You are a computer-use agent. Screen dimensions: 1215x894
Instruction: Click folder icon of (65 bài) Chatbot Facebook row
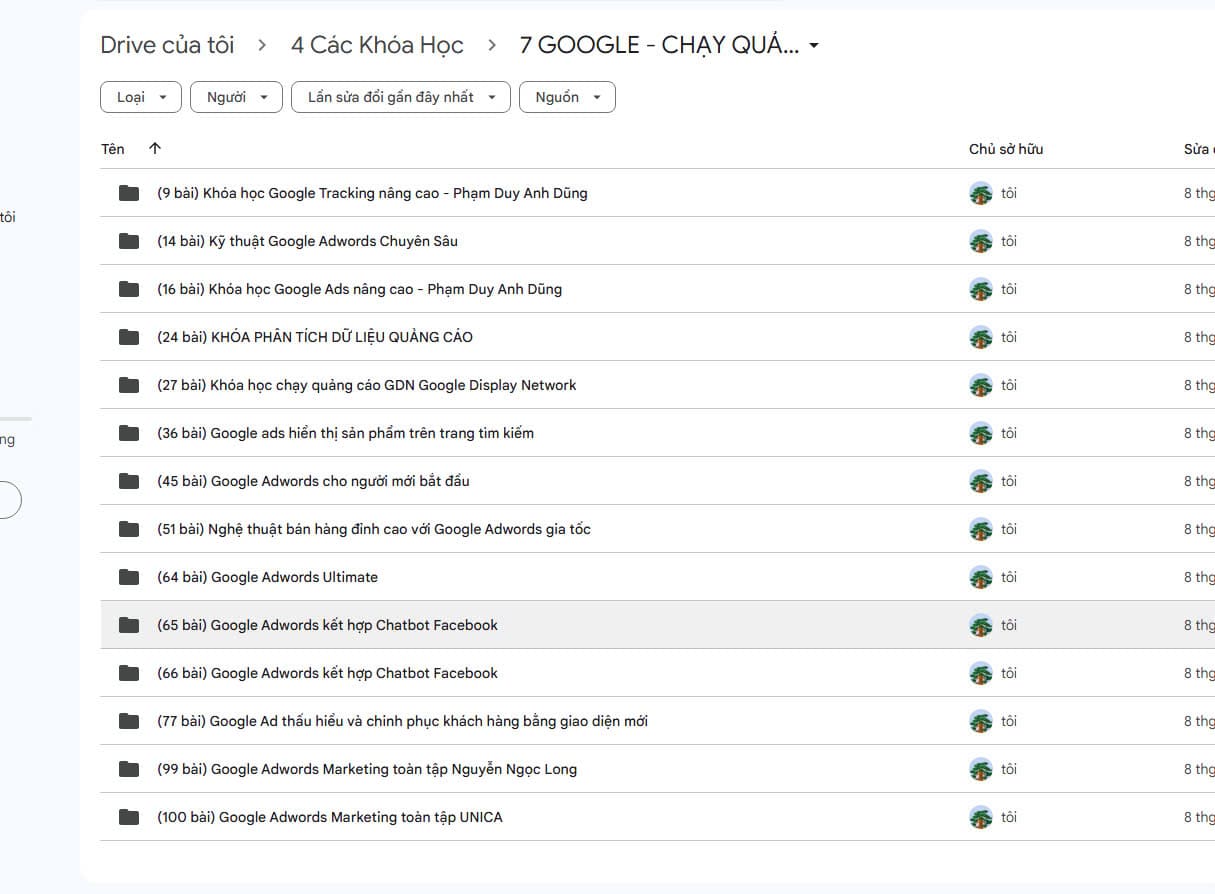click(129, 625)
